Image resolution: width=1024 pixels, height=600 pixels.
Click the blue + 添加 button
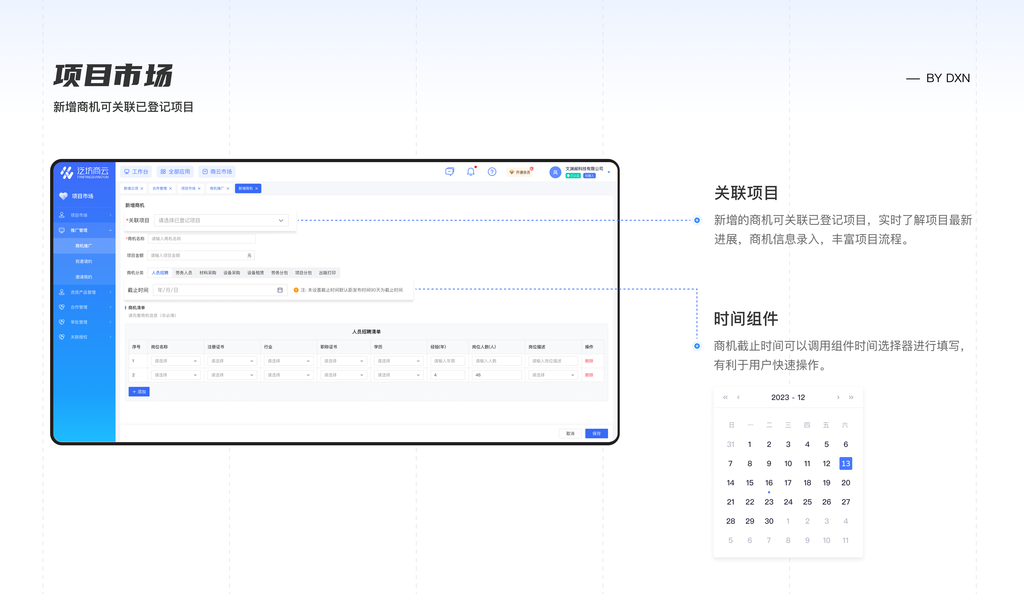(x=139, y=392)
